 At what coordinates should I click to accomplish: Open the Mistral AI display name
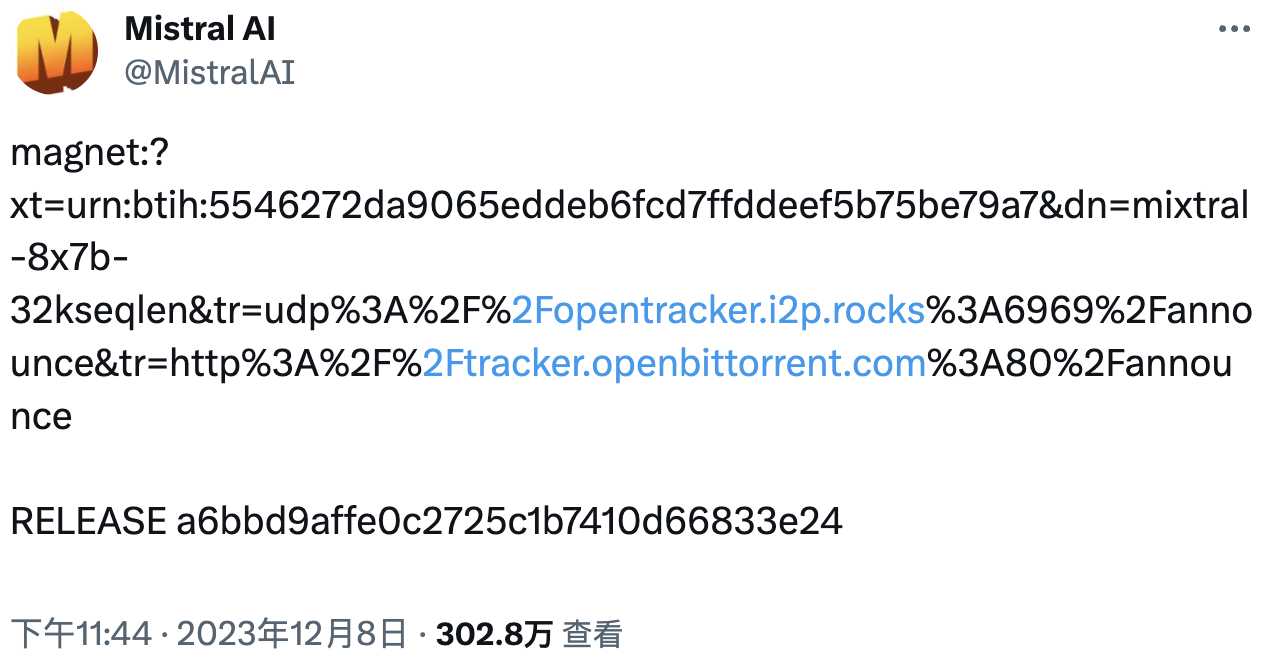pos(200,29)
